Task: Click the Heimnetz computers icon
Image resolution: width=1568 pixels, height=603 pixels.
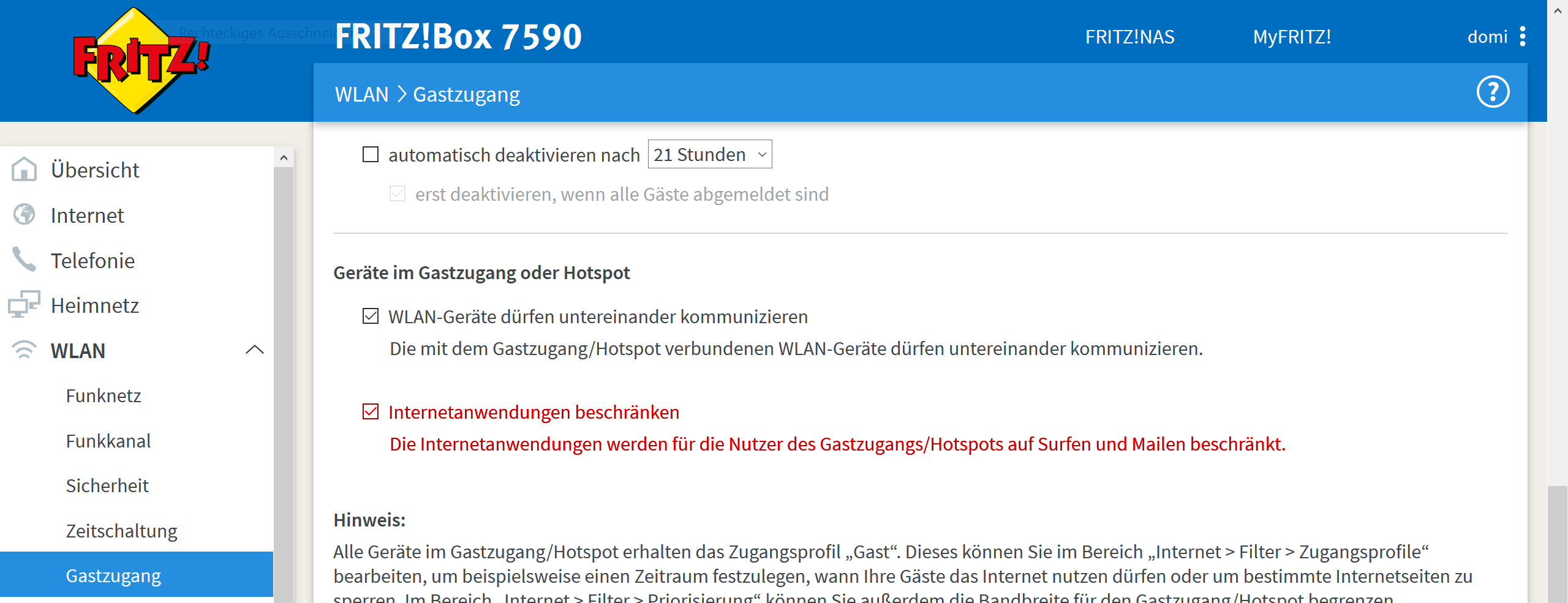Action: point(24,304)
